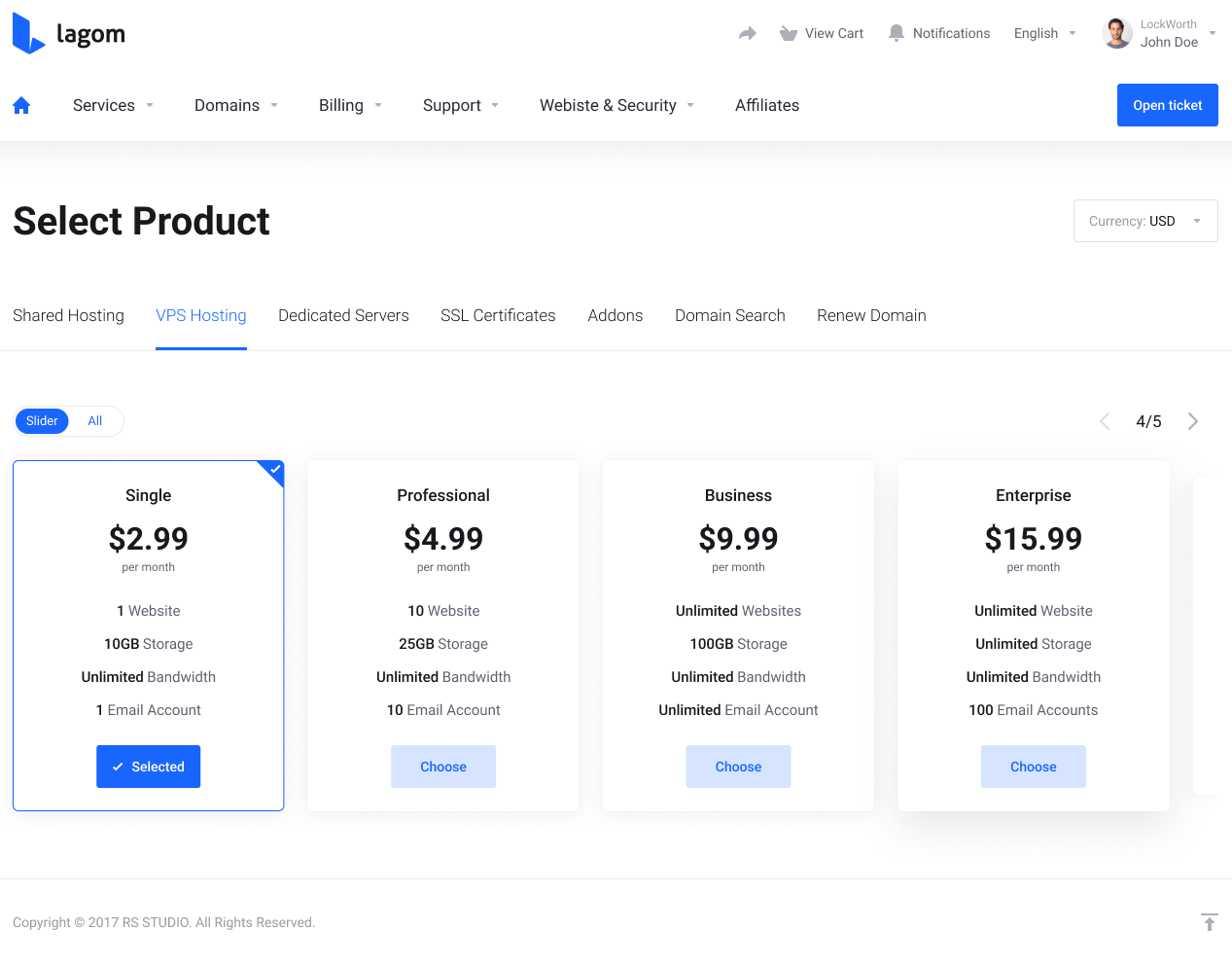
Task: Expand the Billing menu
Action: [350, 105]
